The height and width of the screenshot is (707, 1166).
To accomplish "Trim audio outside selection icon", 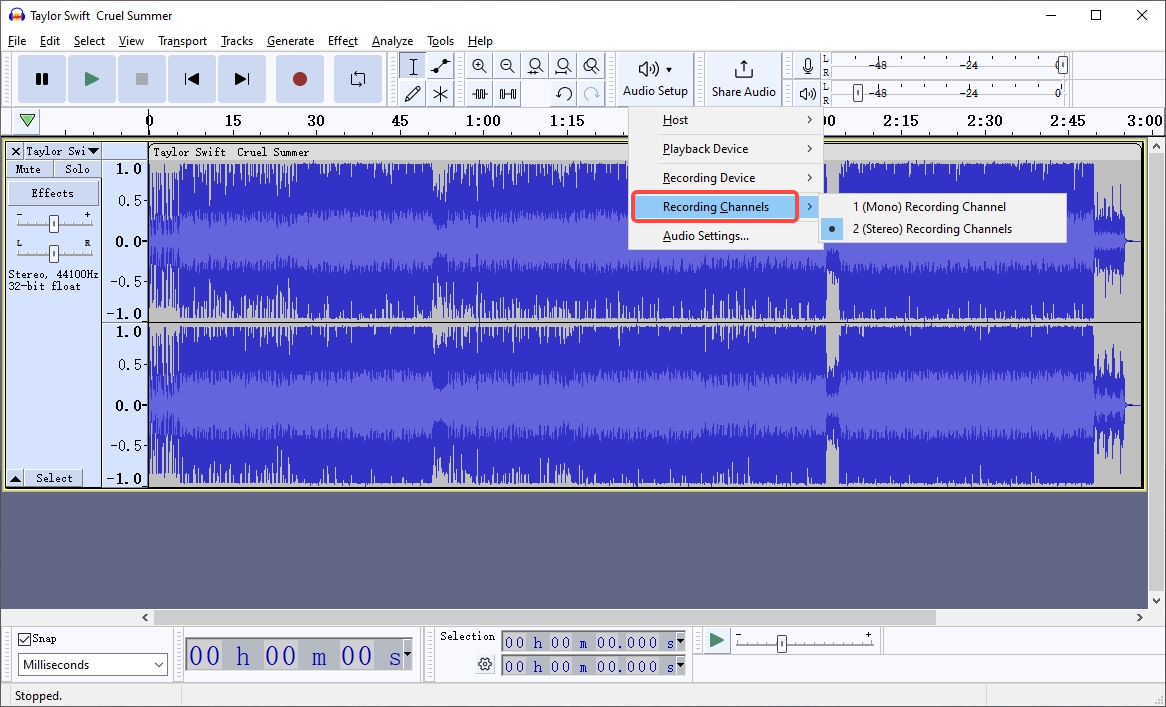I will pyautogui.click(x=480, y=94).
